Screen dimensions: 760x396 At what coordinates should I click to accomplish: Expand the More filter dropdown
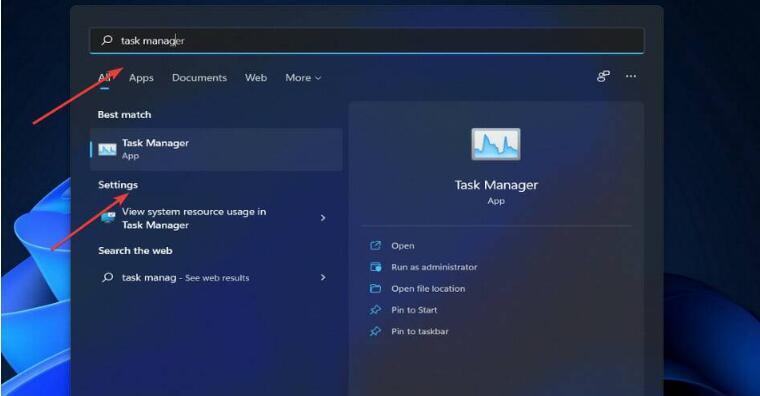pos(303,78)
